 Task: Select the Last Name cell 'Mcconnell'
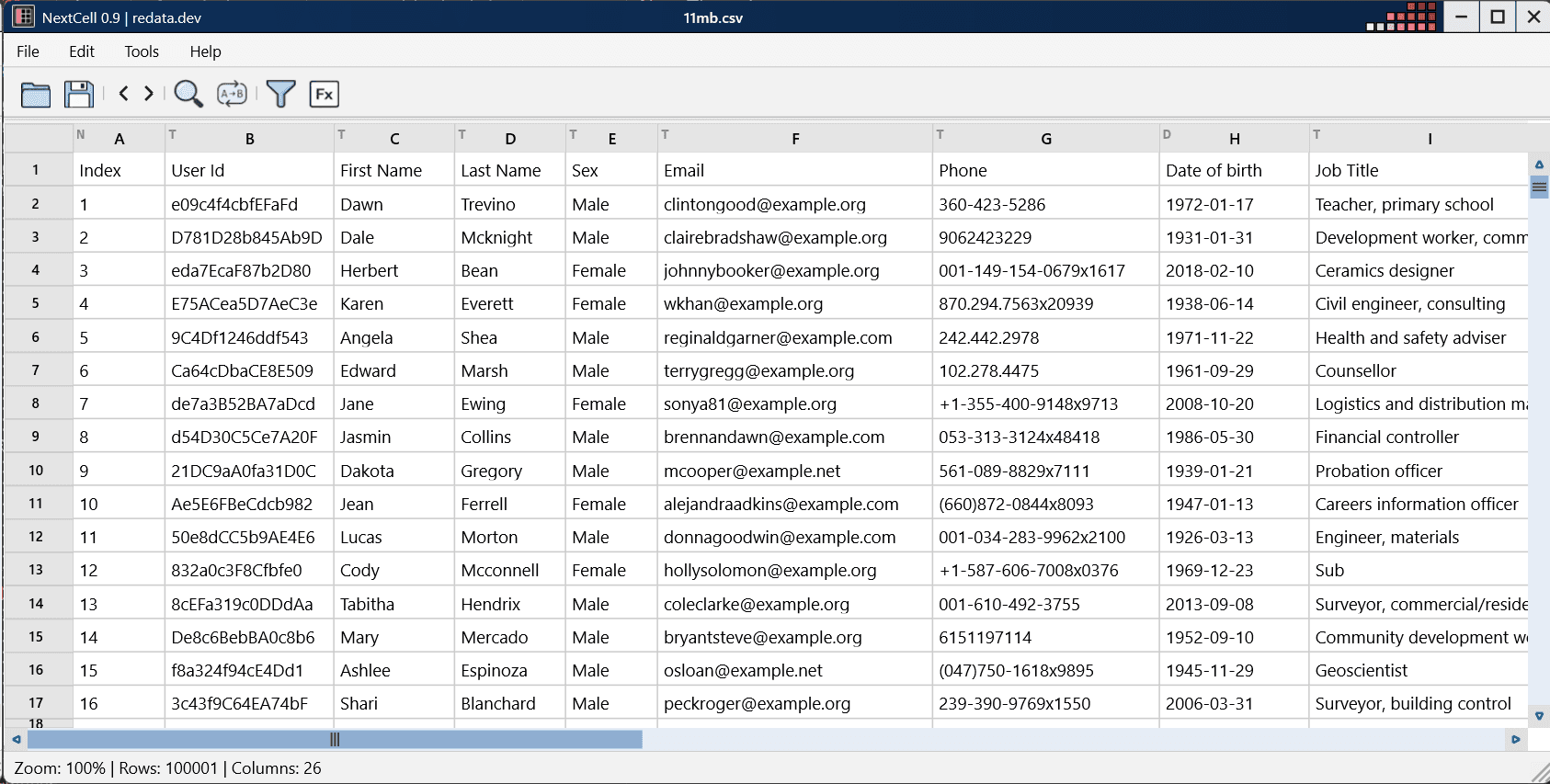pyautogui.click(x=510, y=570)
